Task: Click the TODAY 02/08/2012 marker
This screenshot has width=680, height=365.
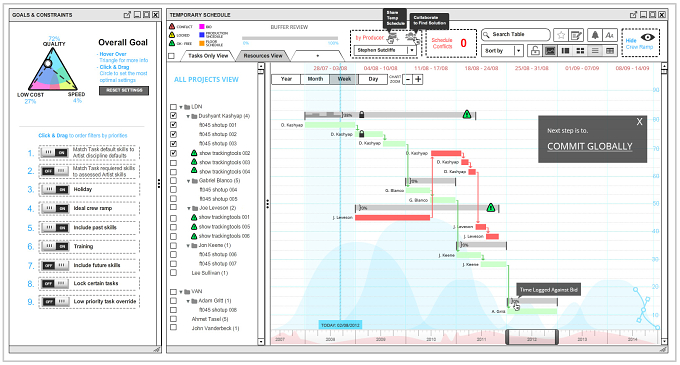Action: [x=340, y=325]
